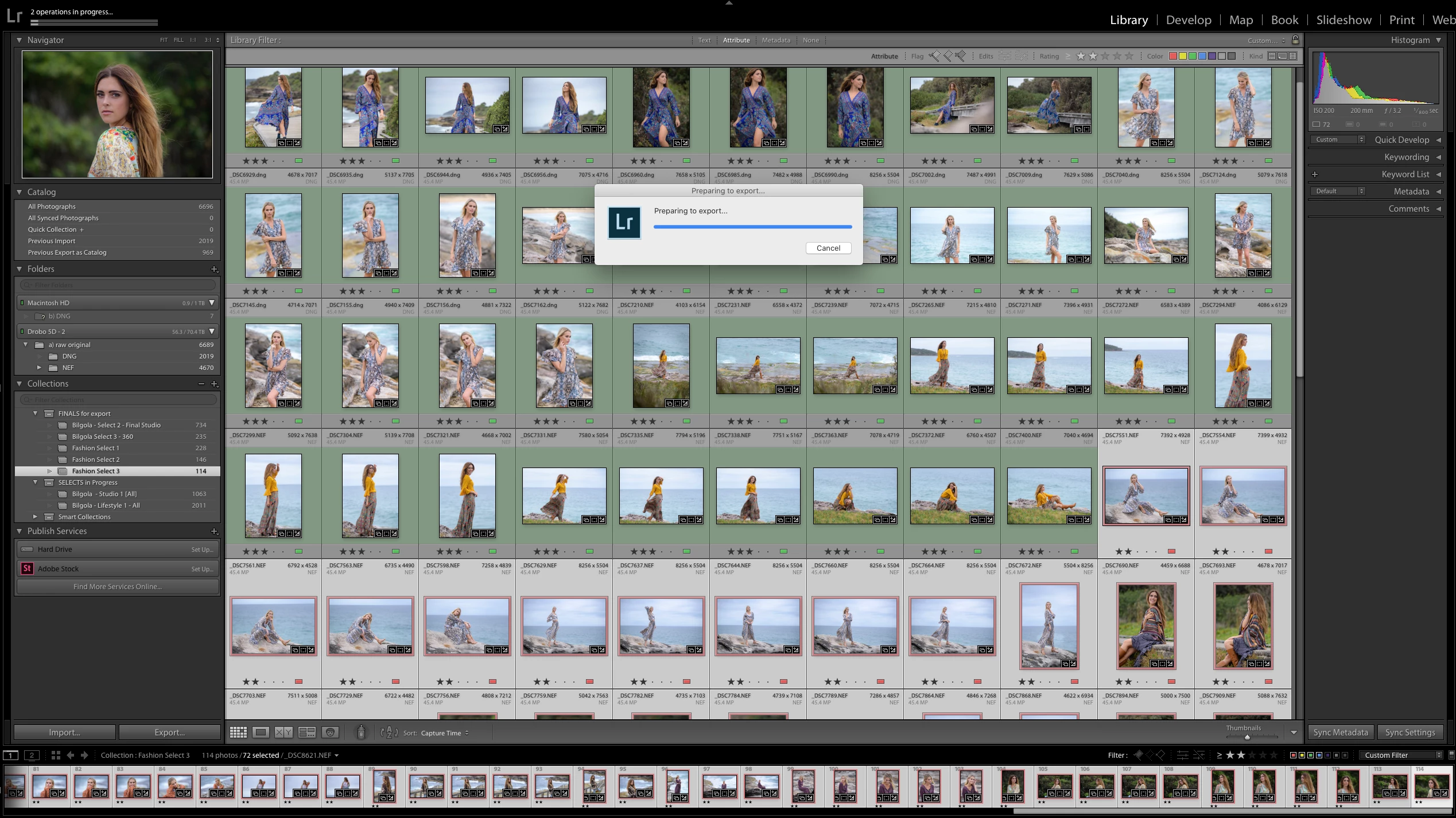Open Compare view (X|Y) icon
This screenshot has height=818, width=1456.
point(284,733)
